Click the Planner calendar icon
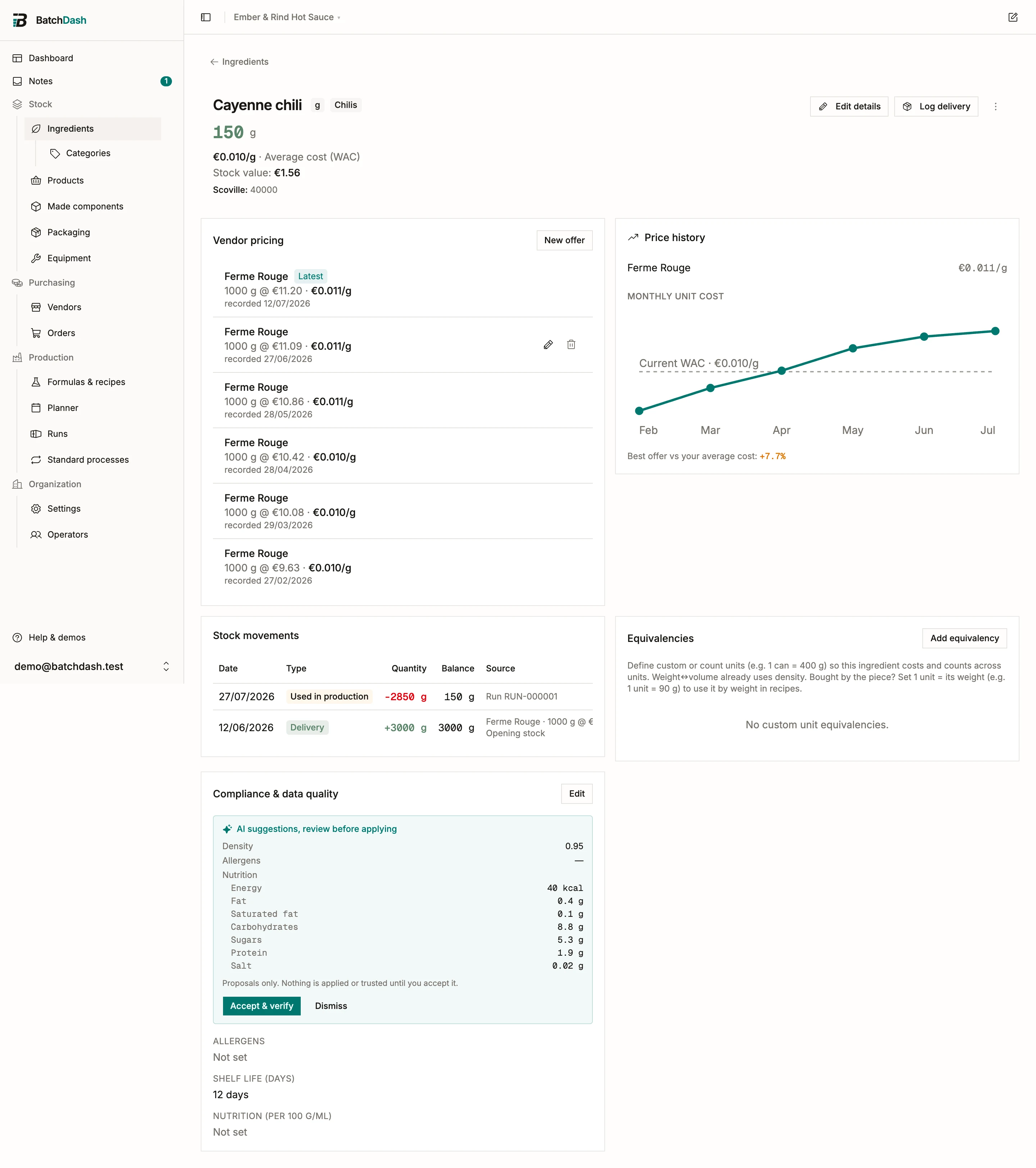Viewport: 1036px width, 1168px height. click(x=36, y=408)
